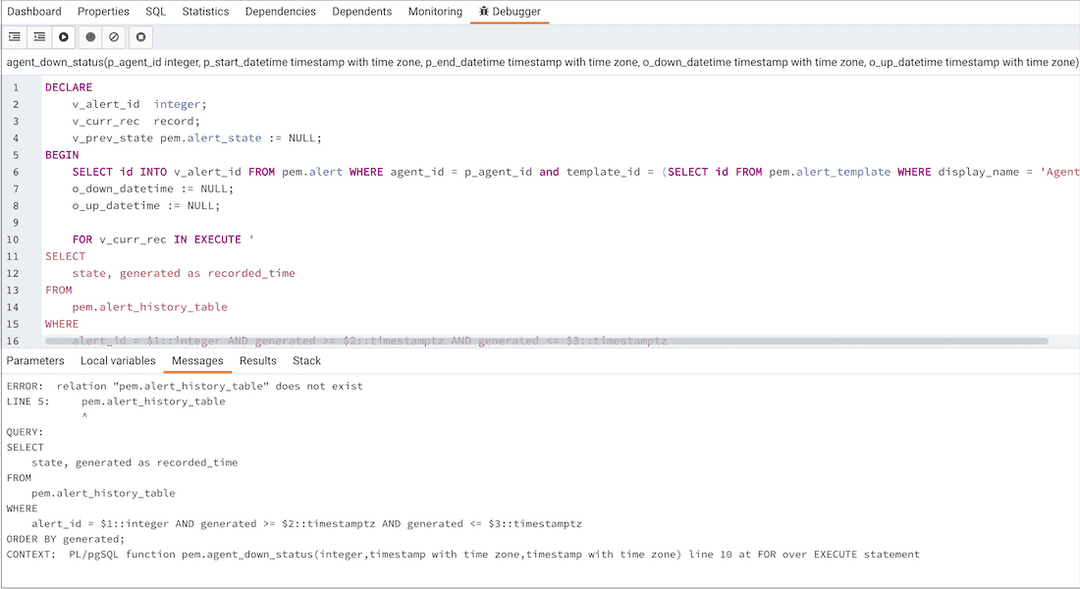This screenshot has height=589, width=1080.
Task: Click the ERROR relation does not exist message
Action: [x=185, y=386]
